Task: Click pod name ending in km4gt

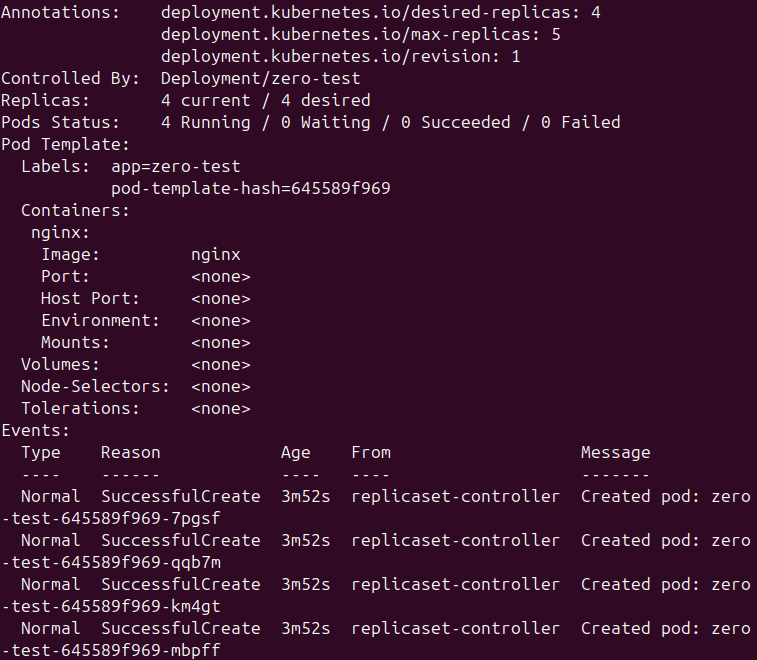Action: coord(111,606)
